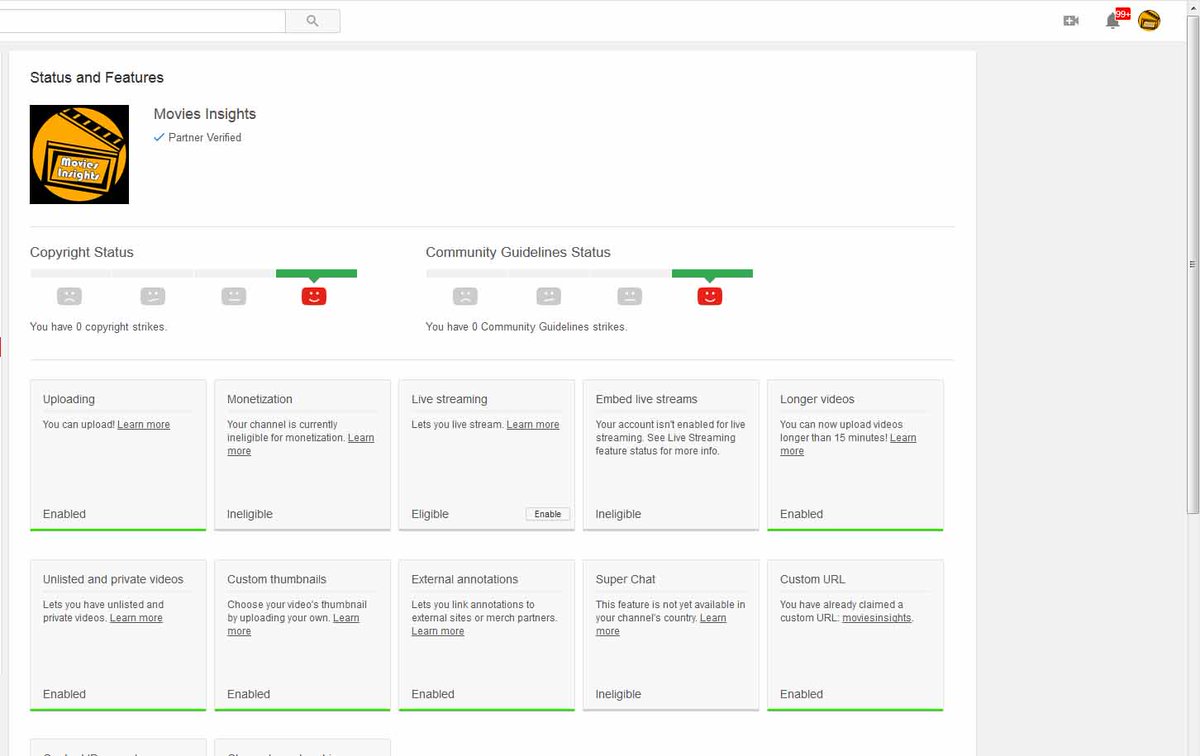Image resolution: width=1200 pixels, height=756 pixels.
Task: Click the Ineligible status in Super Chat card
Action: pos(619,694)
